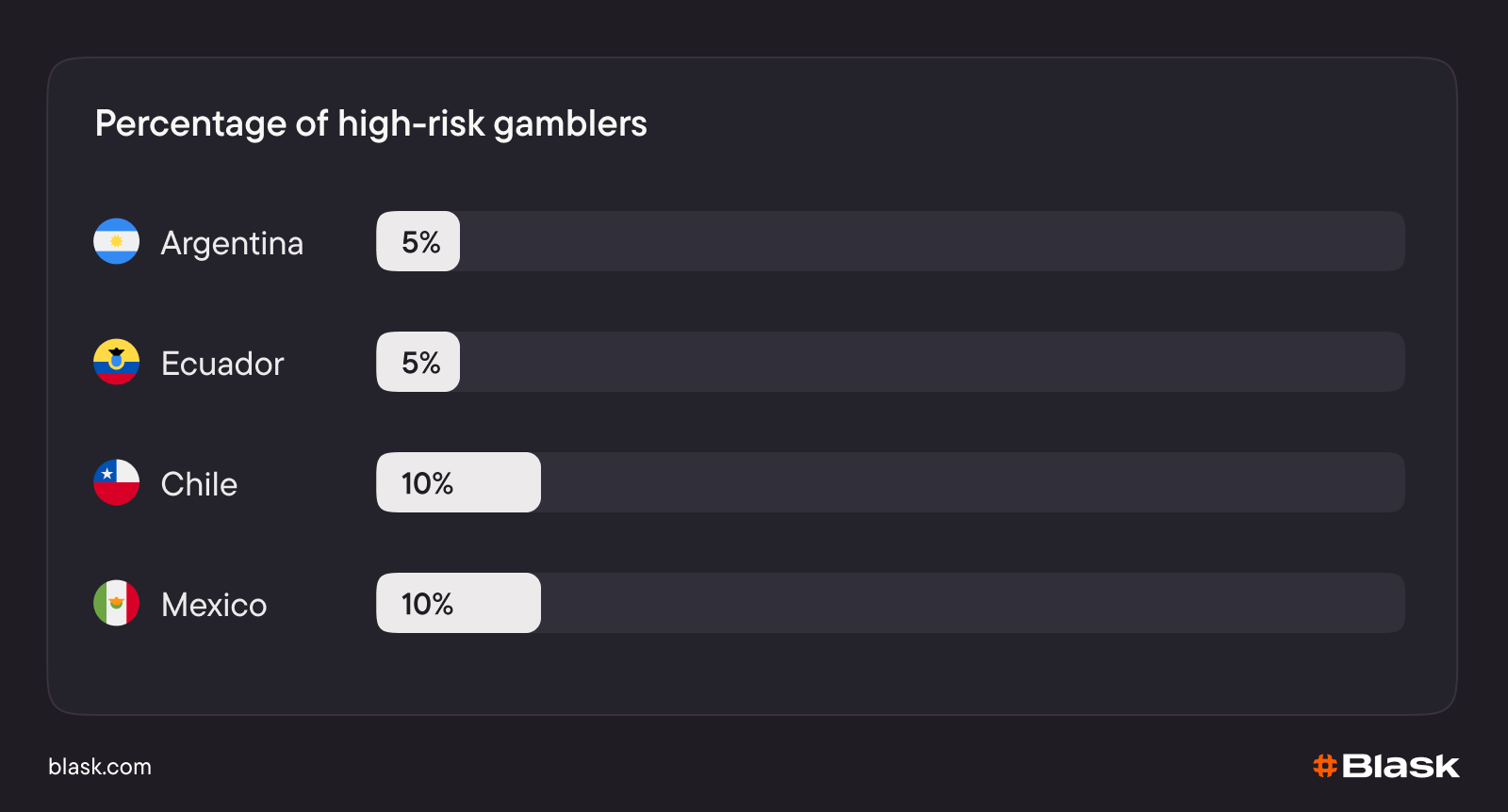Click the empty track of Mexico's bar
The width and height of the screenshot is (1508, 812).
pos(971,603)
